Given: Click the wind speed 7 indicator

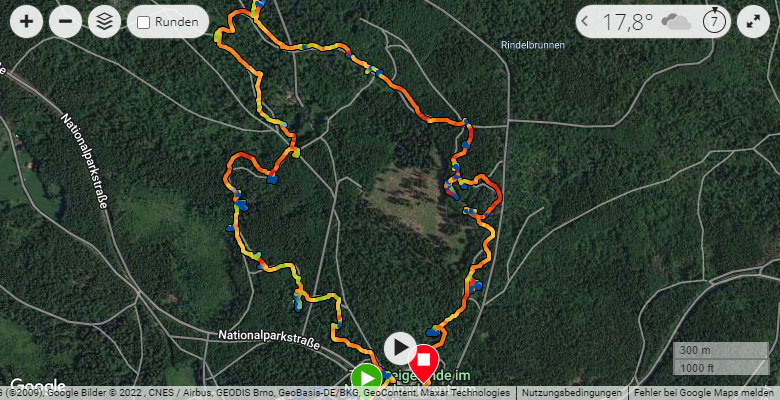Looking at the screenshot, I should point(714,21).
